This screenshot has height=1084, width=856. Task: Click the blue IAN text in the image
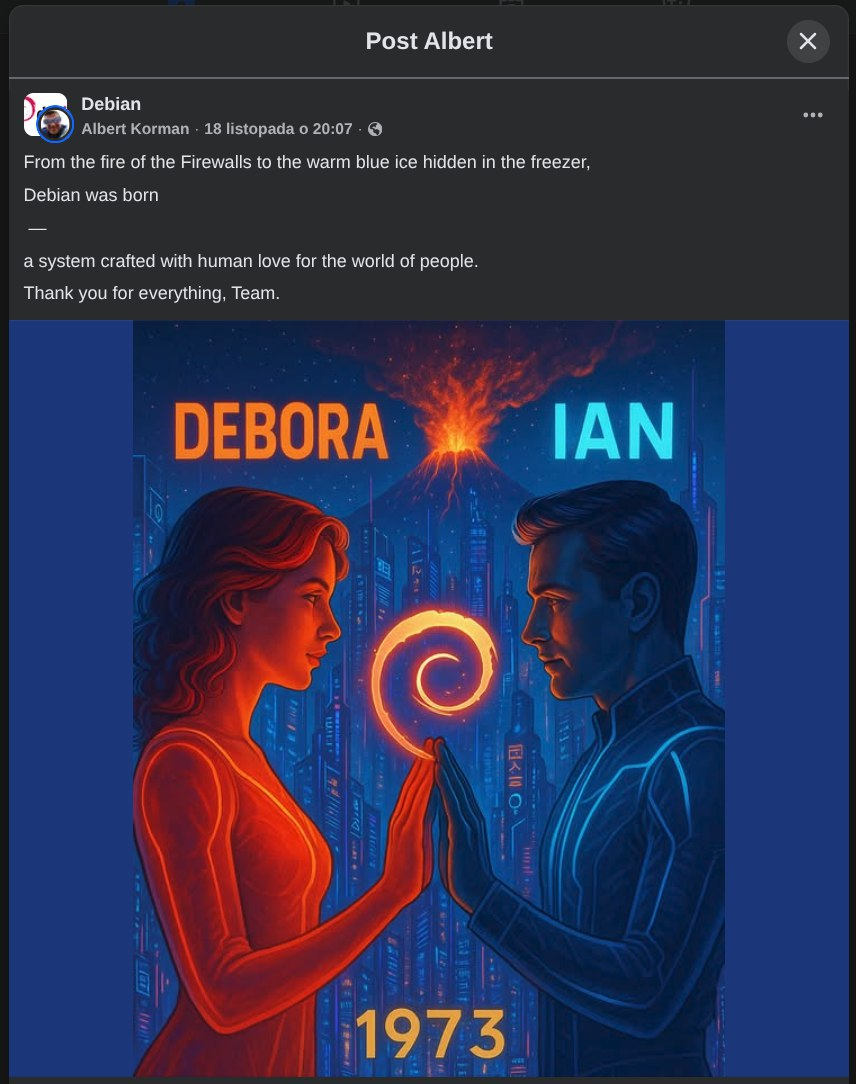click(613, 431)
